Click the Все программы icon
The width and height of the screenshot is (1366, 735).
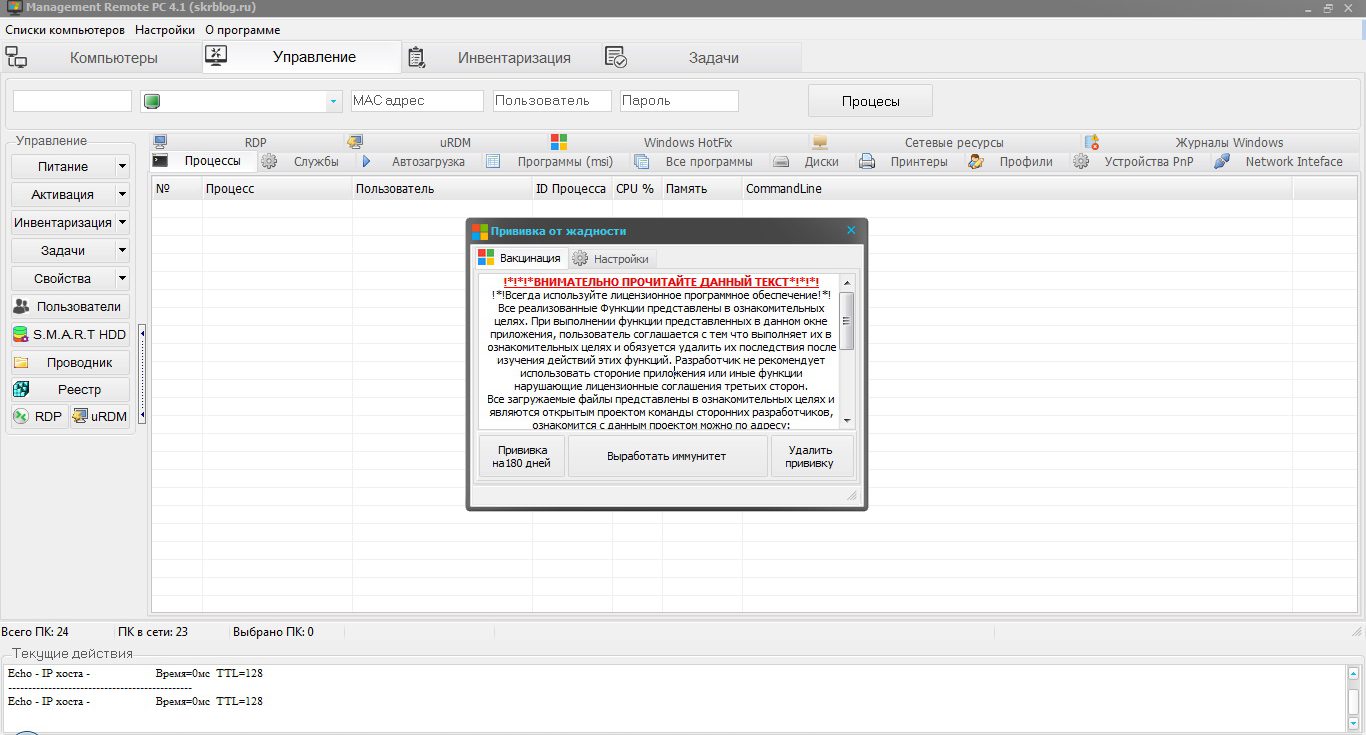point(642,161)
